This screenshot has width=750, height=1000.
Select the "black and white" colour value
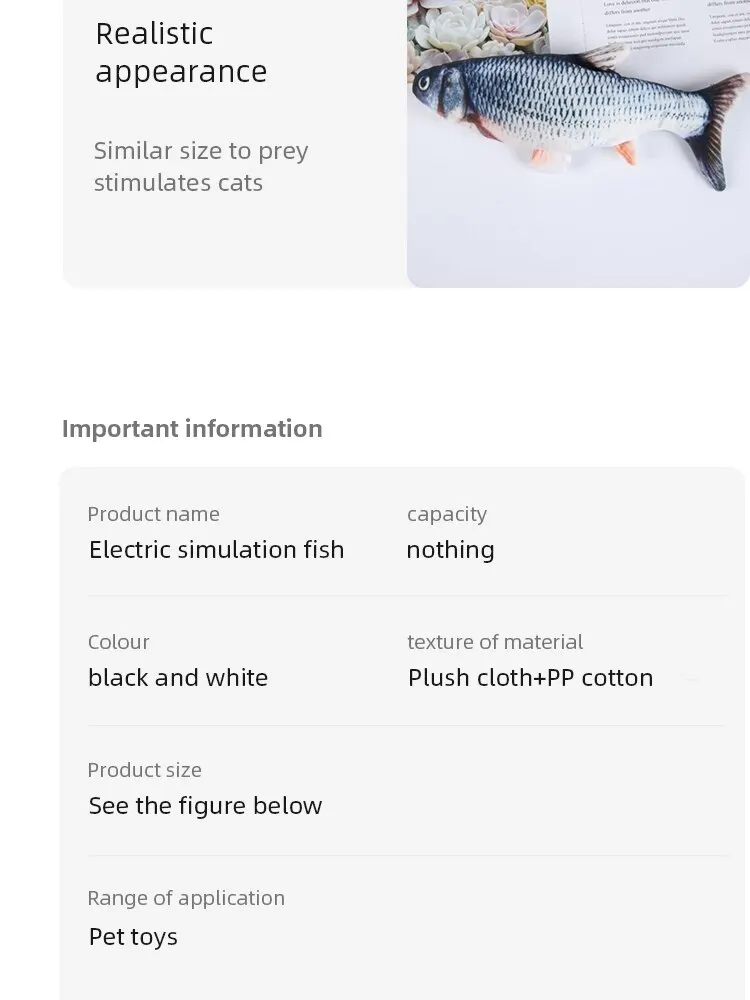pyautogui.click(x=178, y=678)
